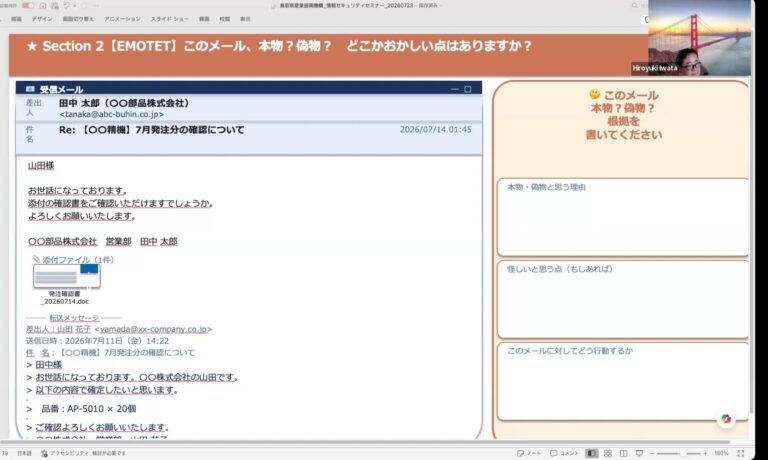Open the デザイン ribbon tab
The image size is (768, 460).
pyautogui.click(x=42, y=19)
